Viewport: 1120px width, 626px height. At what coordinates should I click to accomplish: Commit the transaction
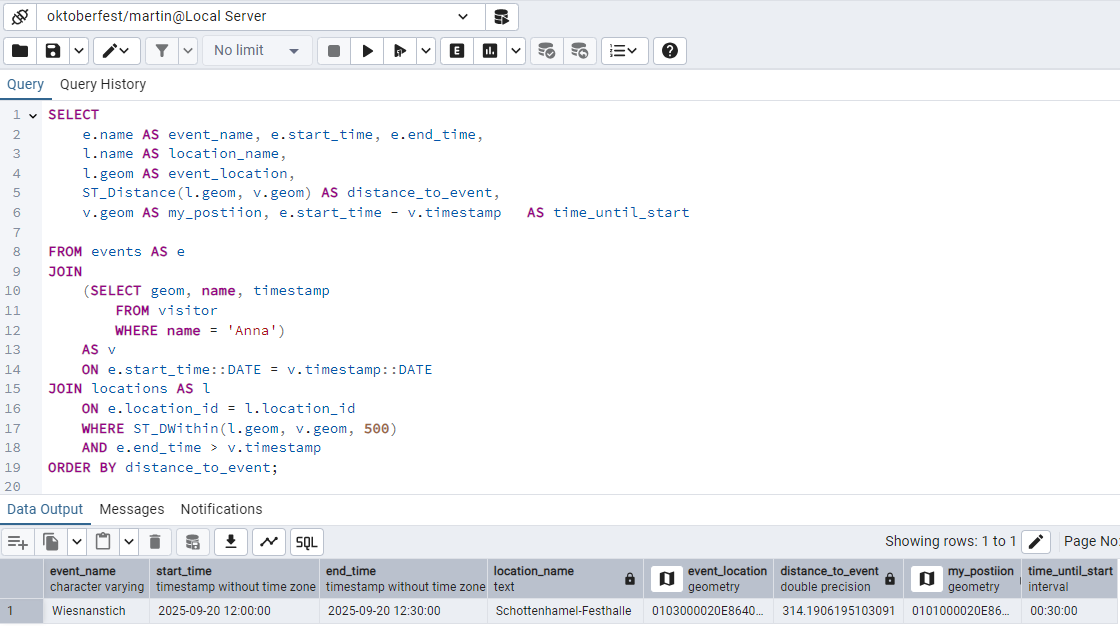[546, 51]
